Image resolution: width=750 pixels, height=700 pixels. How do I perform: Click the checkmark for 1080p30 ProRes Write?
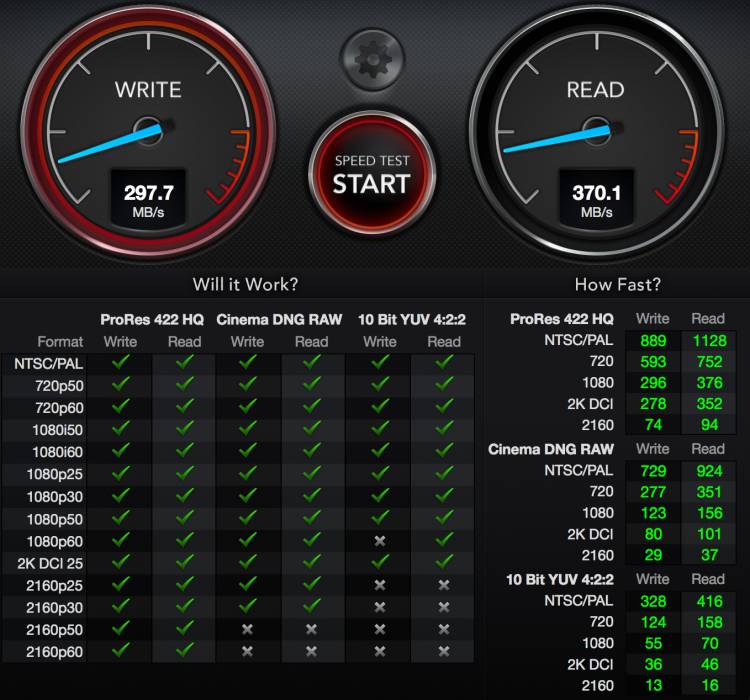[x=121, y=495]
